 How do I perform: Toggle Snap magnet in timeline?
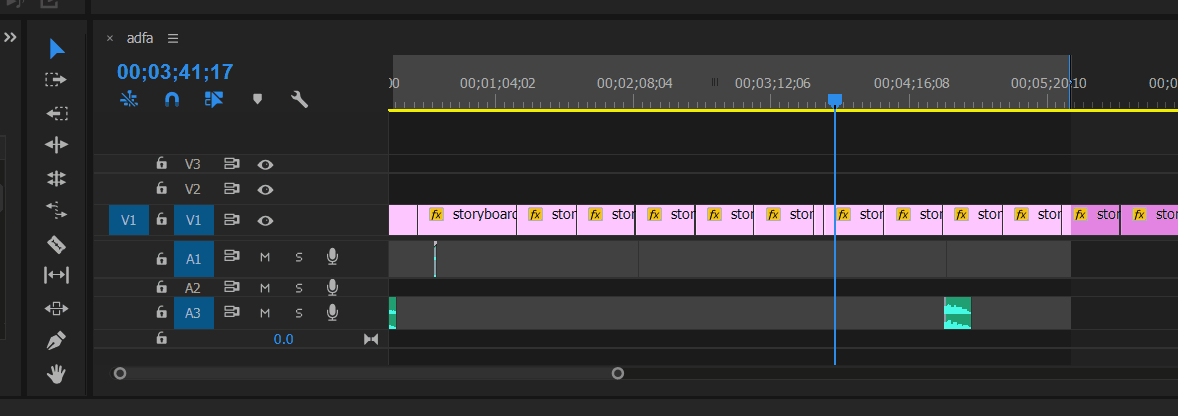click(172, 99)
